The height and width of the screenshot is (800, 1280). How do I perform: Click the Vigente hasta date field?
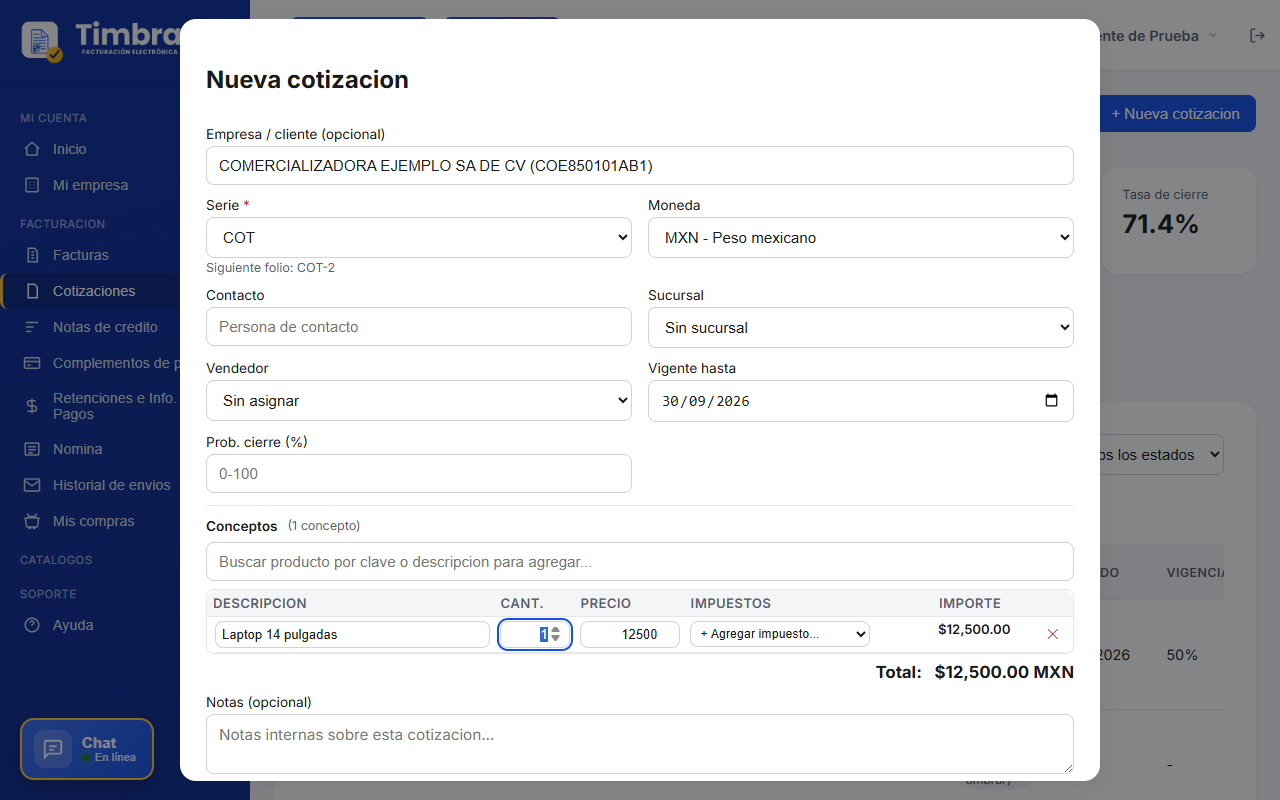pyautogui.click(x=861, y=401)
